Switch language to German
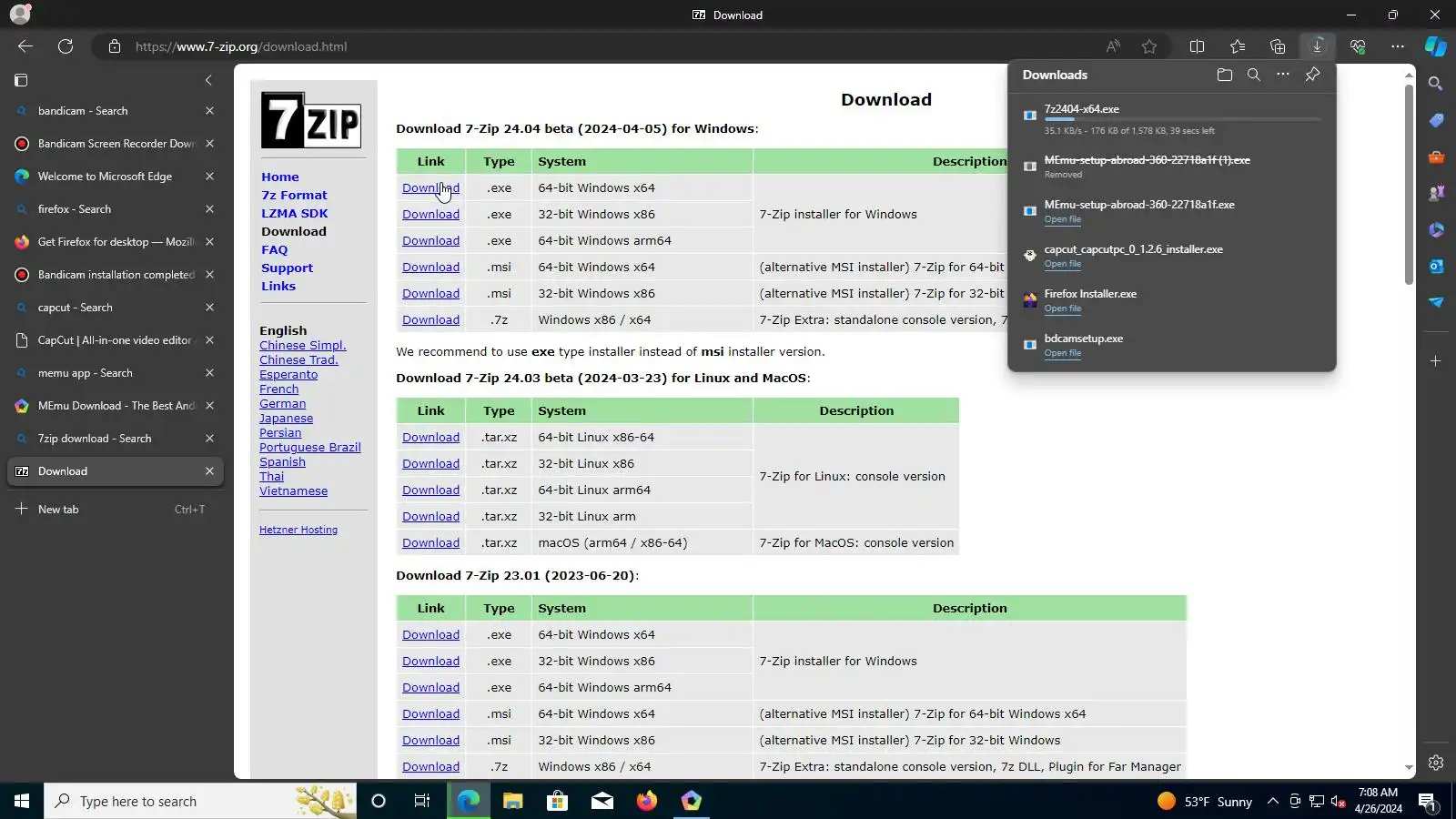The width and height of the screenshot is (1456, 819). tap(282, 404)
